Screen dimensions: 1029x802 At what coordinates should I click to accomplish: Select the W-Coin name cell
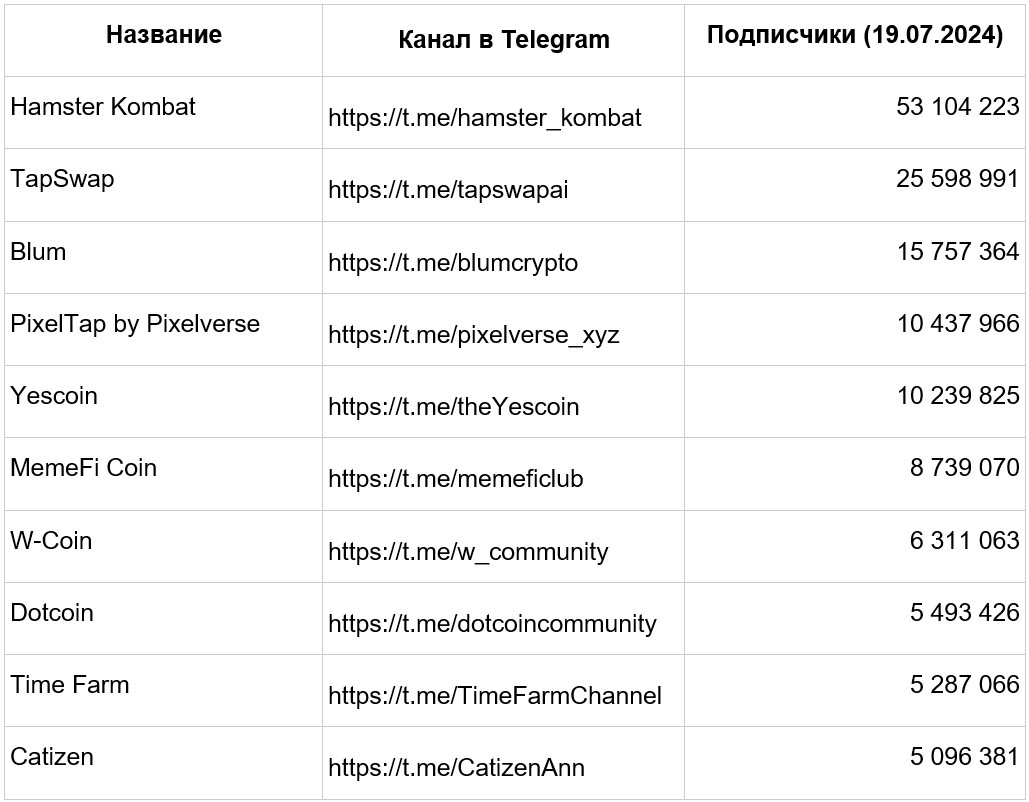click(x=163, y=547)
